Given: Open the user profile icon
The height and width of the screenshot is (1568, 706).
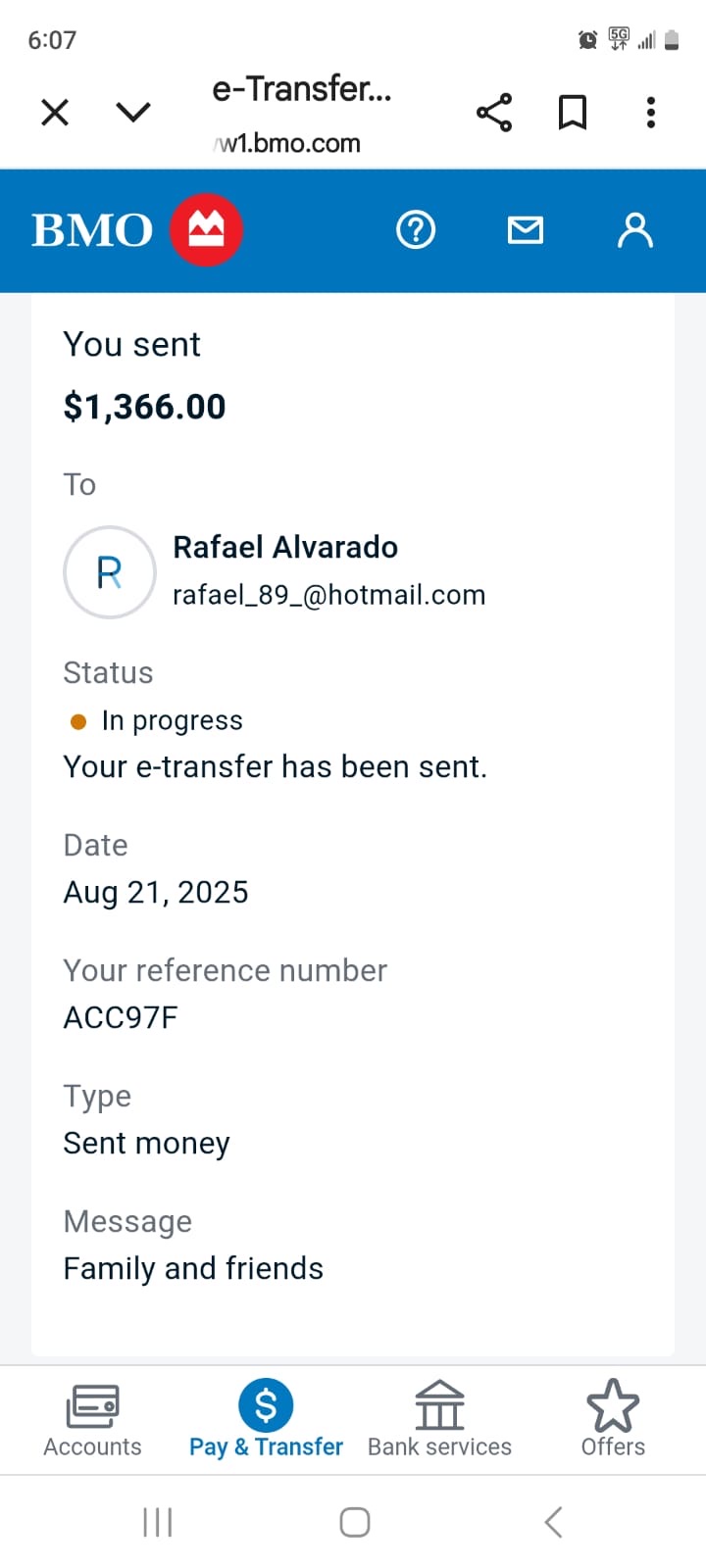Looking at the screenshot, I should point(634,230).
